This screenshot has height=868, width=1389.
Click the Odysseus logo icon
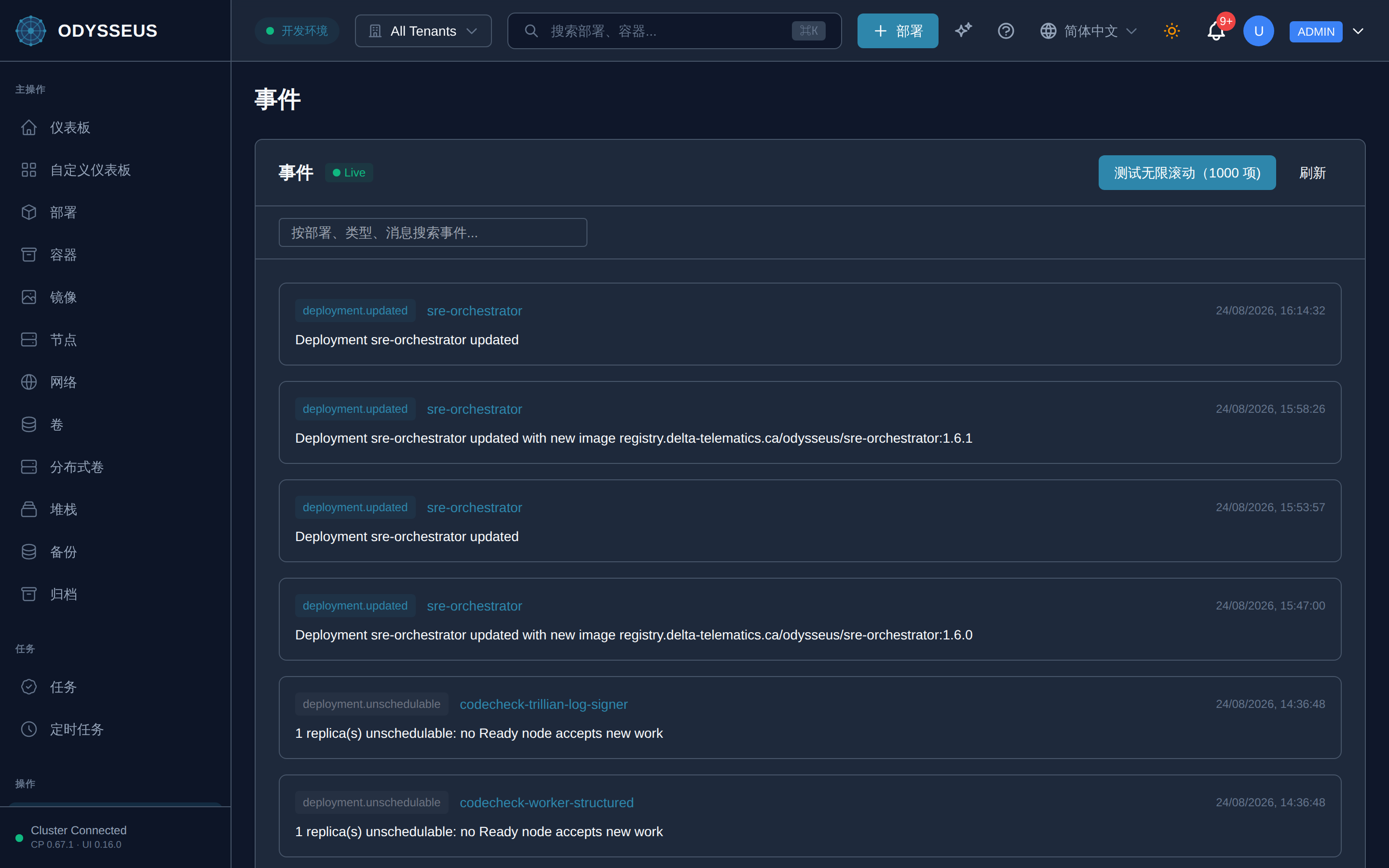[x=30, y=31]
